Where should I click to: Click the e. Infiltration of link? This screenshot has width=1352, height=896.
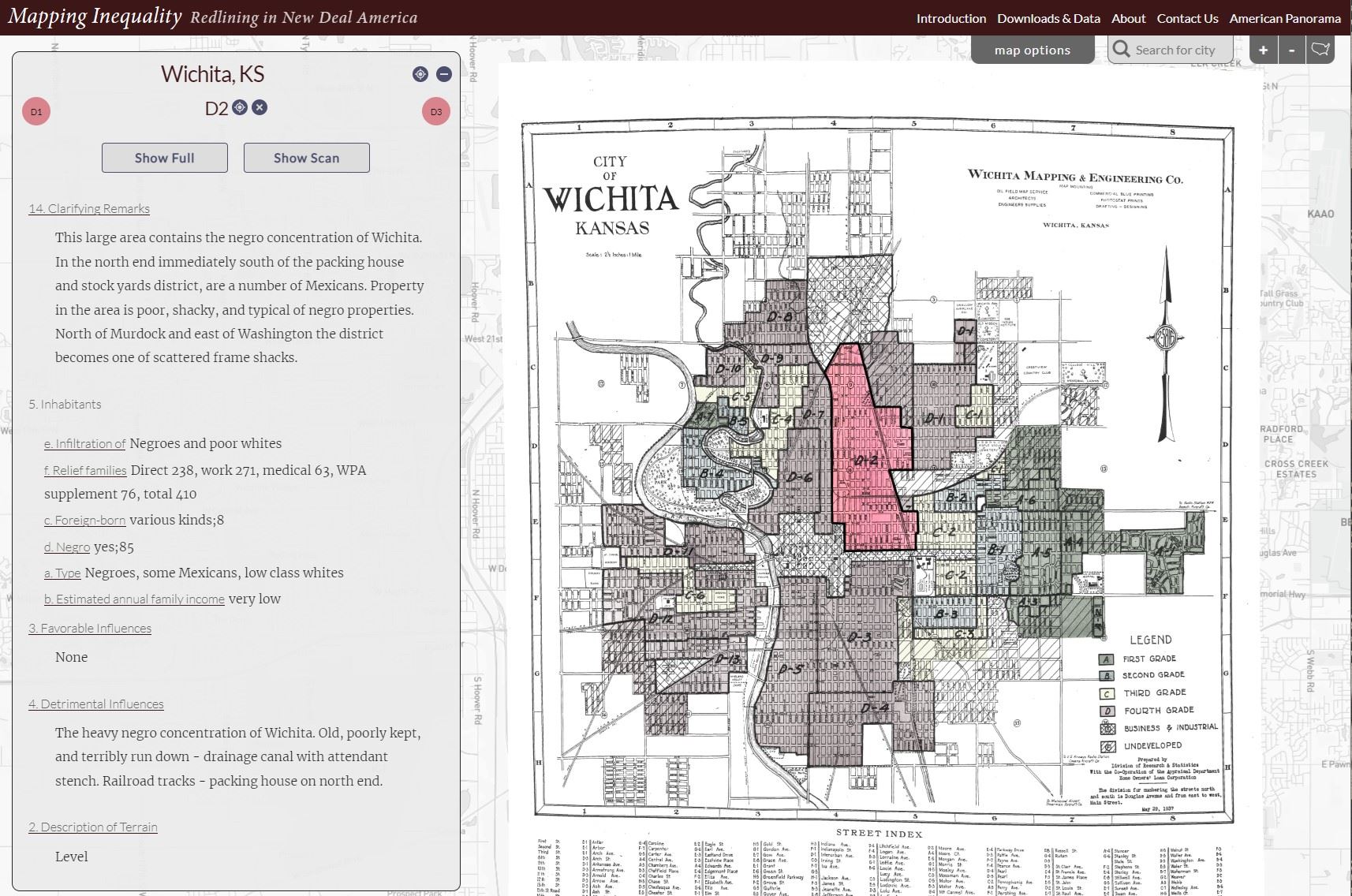click(84, 444)
